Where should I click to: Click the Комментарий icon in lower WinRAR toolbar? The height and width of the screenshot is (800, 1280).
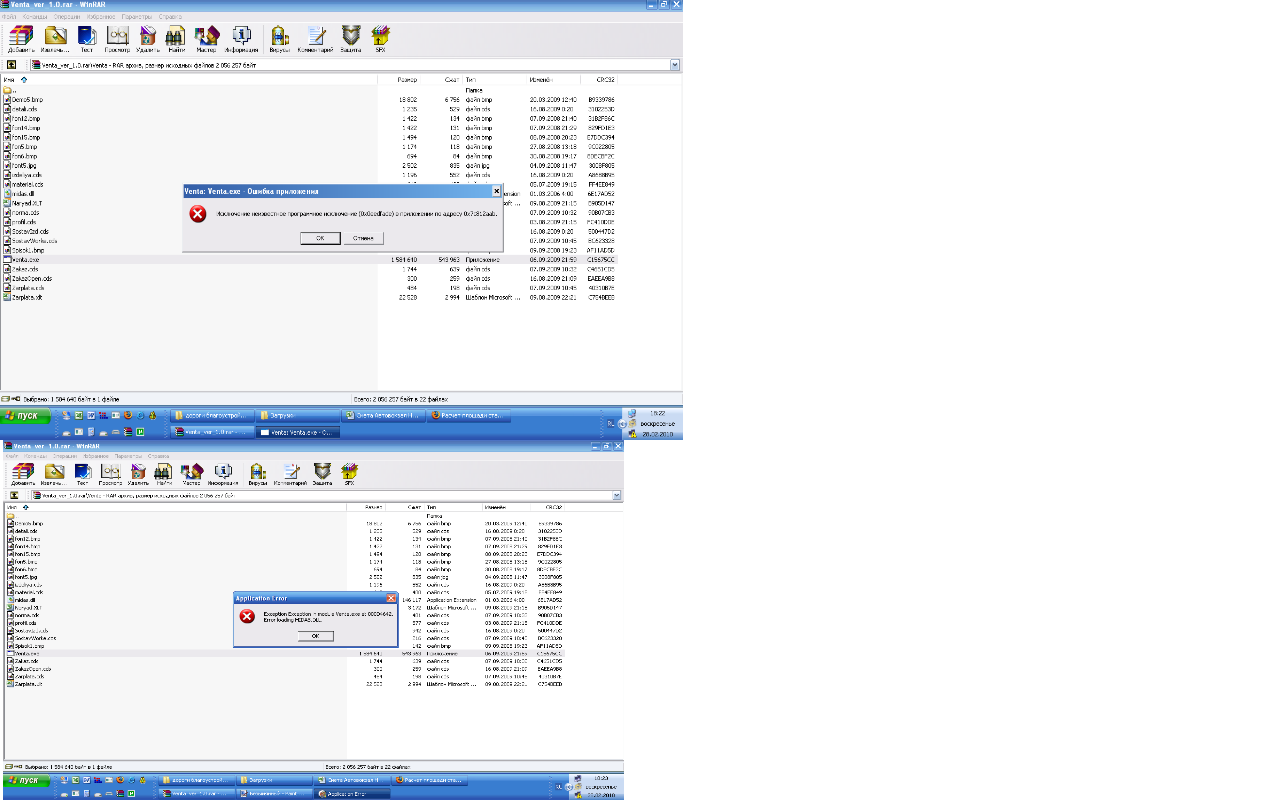[290, 474]
